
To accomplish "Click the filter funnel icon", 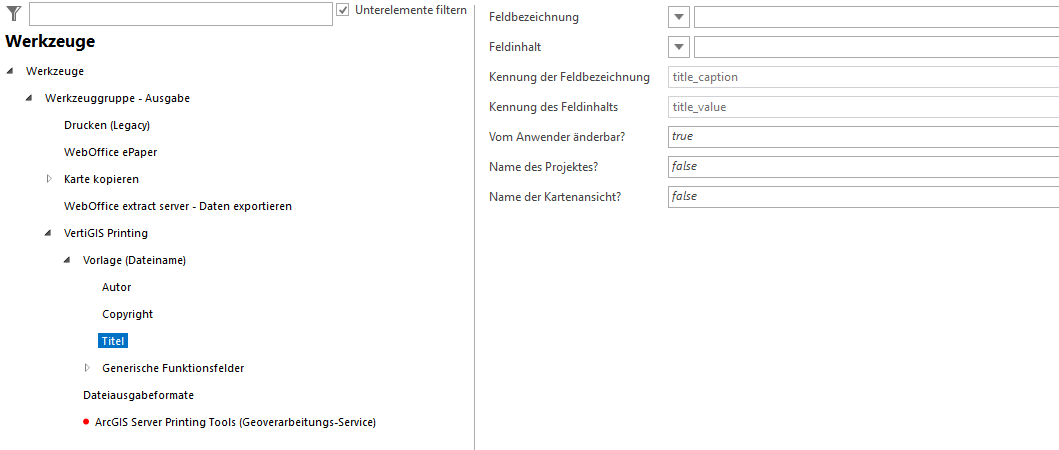I will 14,12.
